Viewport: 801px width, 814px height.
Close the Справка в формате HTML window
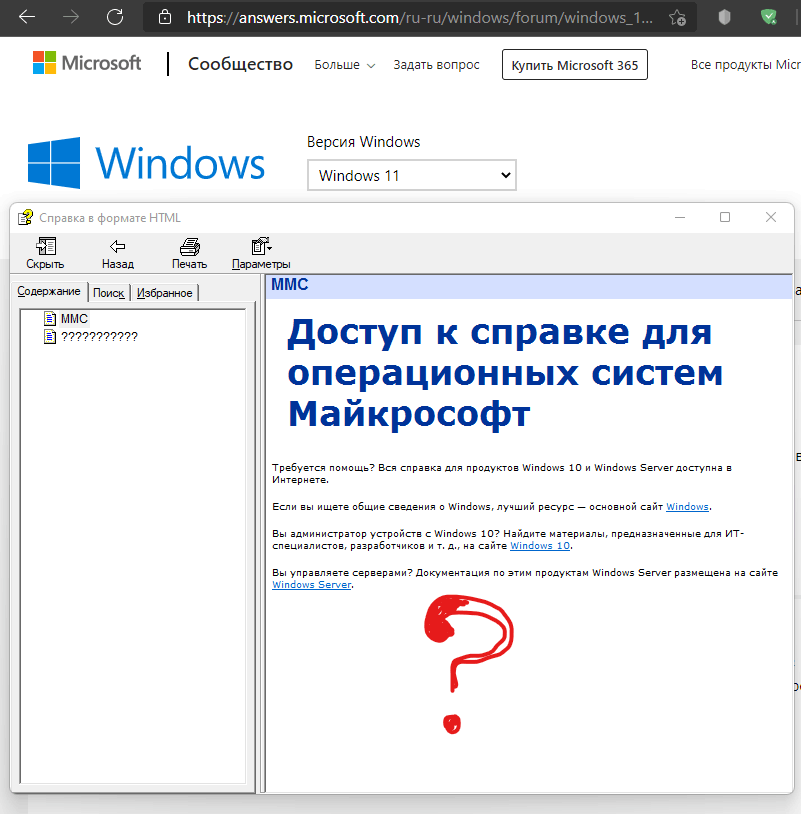771,218
